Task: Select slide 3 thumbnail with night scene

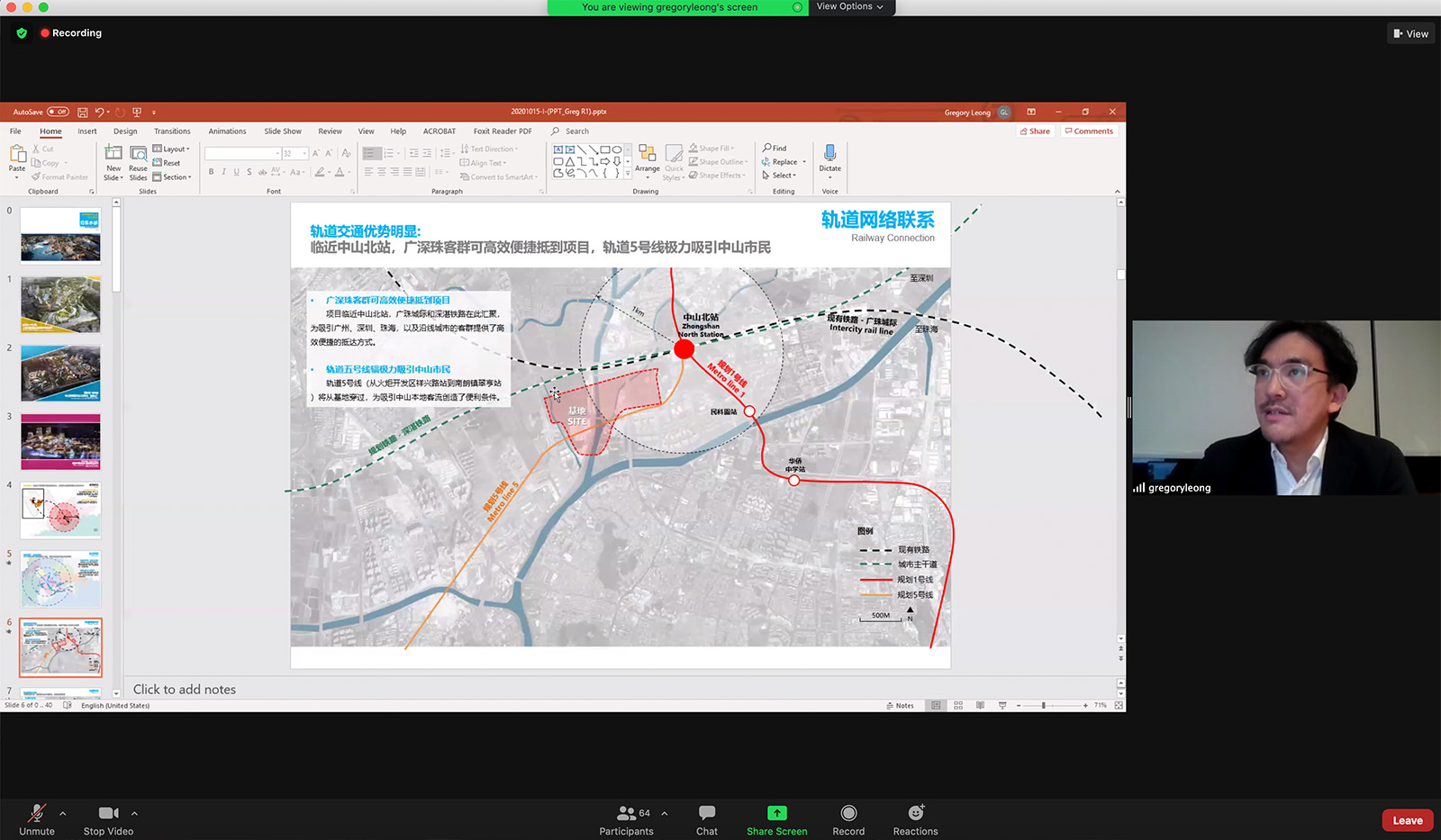Action: (x=61, y=441)
